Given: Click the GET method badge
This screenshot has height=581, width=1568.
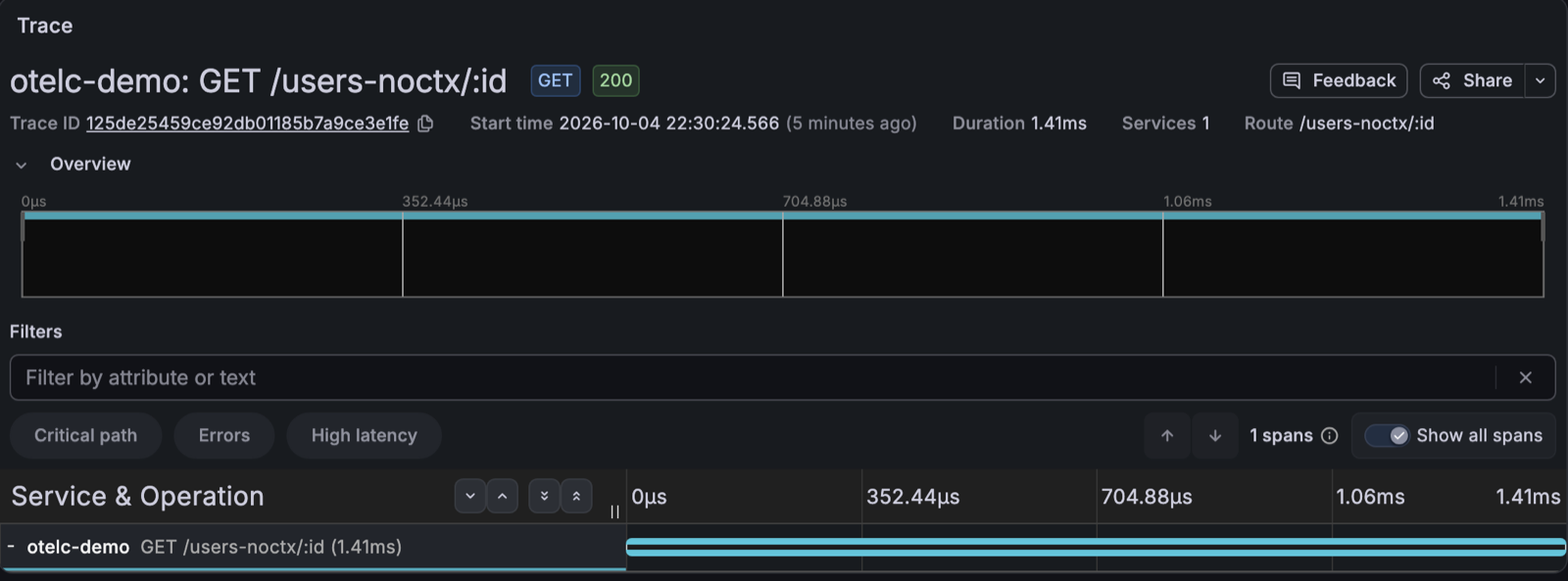Looking at the screenshot, I should [x=556, y=80].
